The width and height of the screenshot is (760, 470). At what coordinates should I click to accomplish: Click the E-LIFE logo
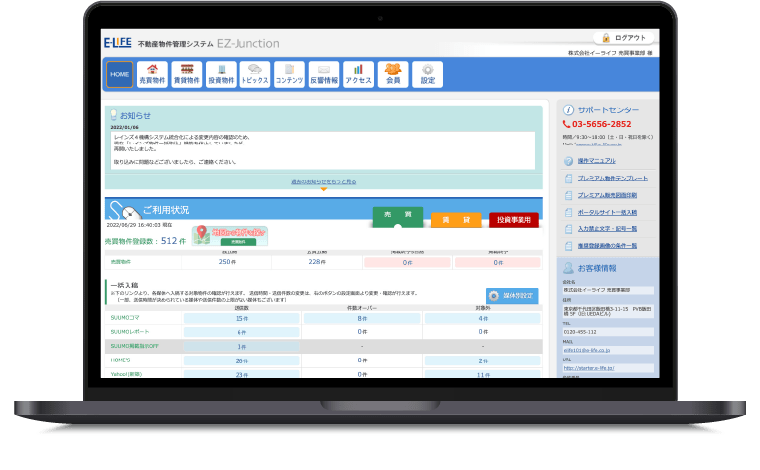(x=118, y=43)
